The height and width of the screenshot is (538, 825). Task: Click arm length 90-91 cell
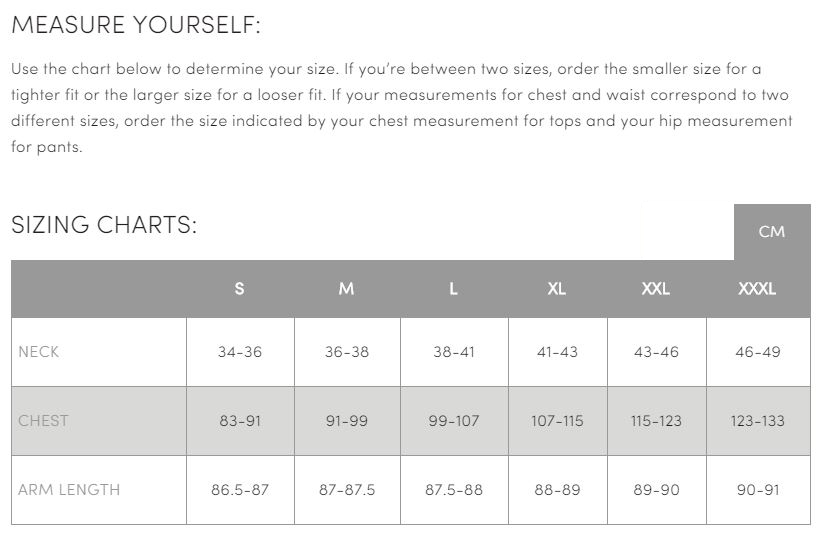click(758, 490)
